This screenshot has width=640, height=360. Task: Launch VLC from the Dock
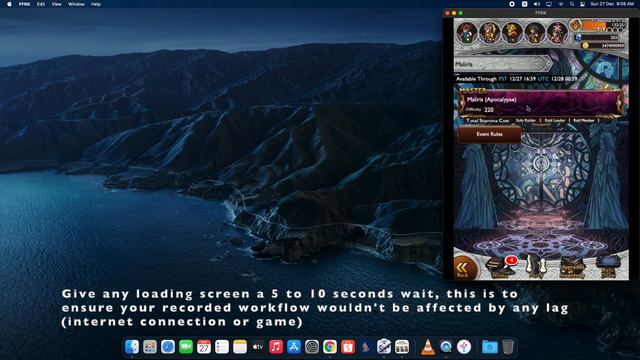click(428, 347)
